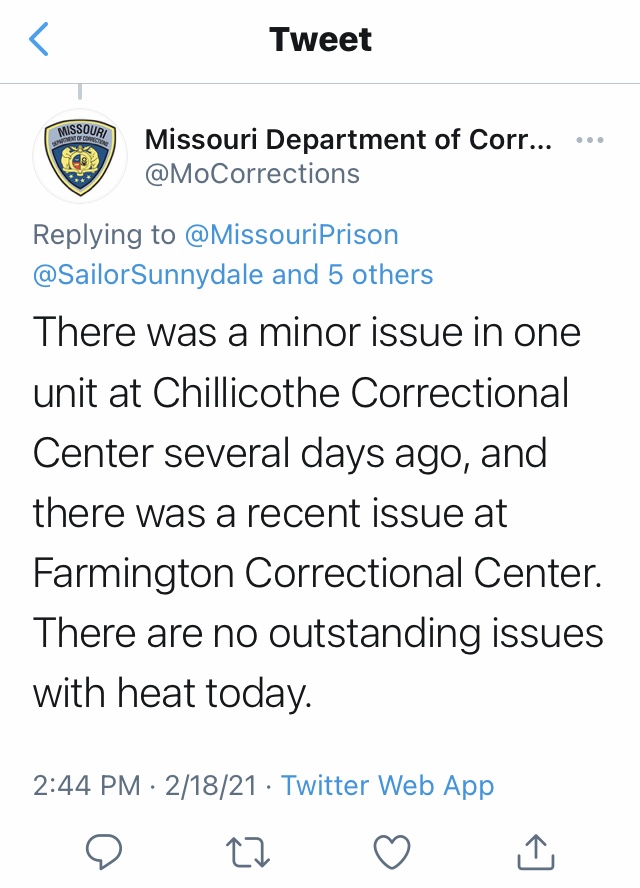Screen dimensions: 640x888
Task: Tap "Farmington Correctional Center" in the tweet text
Action: tap(317, 573)
